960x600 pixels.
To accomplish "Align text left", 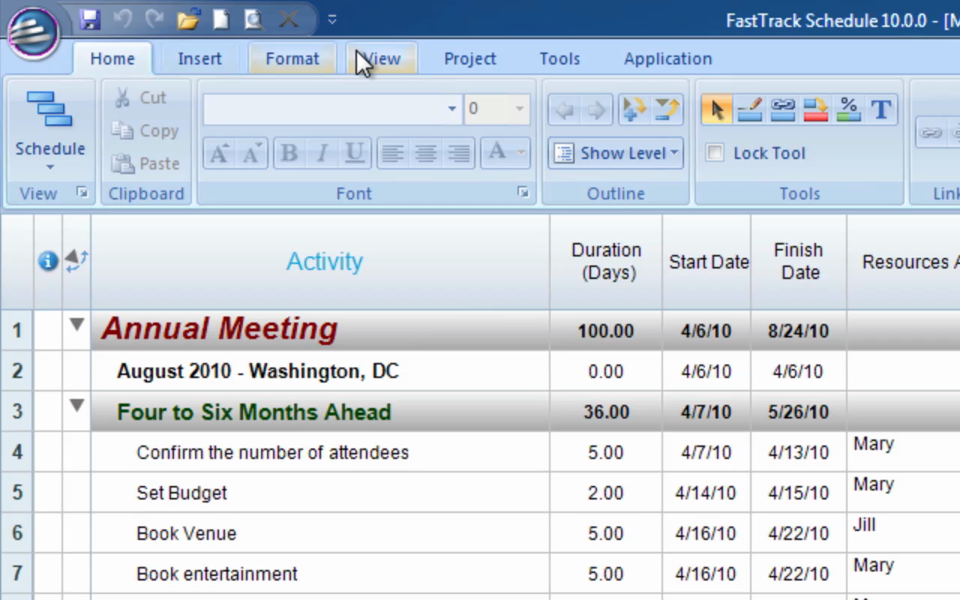I will (x=392, y=153).
